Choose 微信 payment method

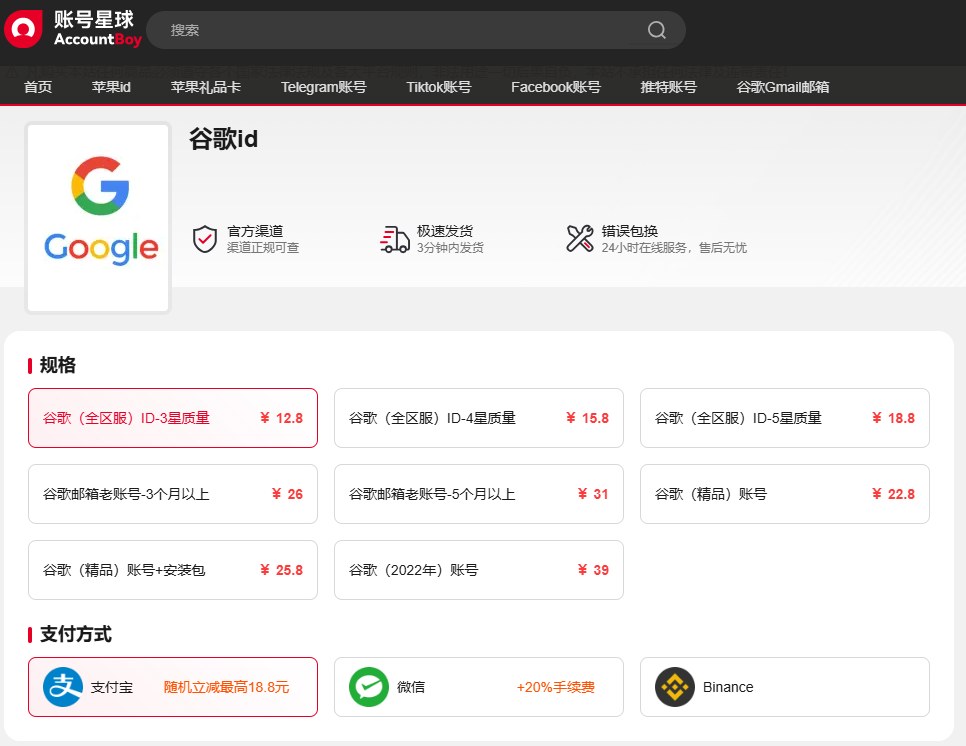click(479, 687)
